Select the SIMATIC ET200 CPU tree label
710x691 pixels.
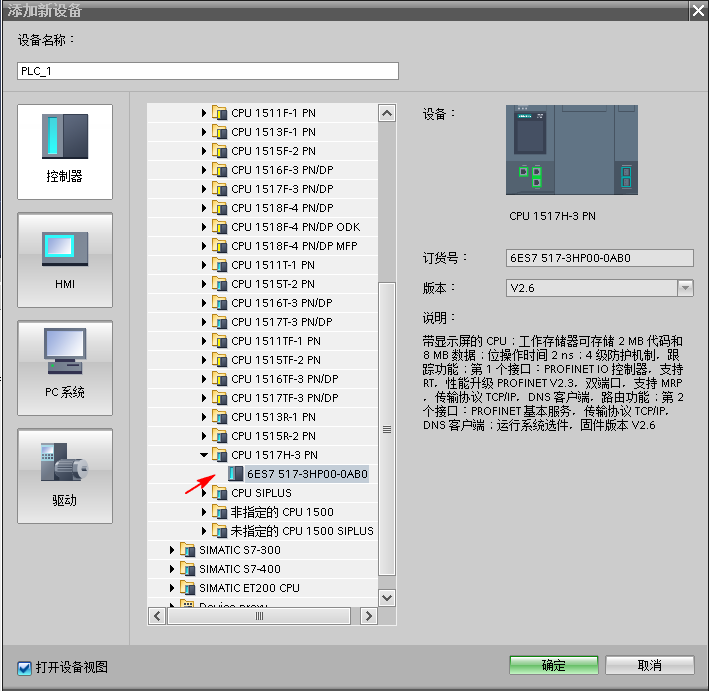pos(249,588)
